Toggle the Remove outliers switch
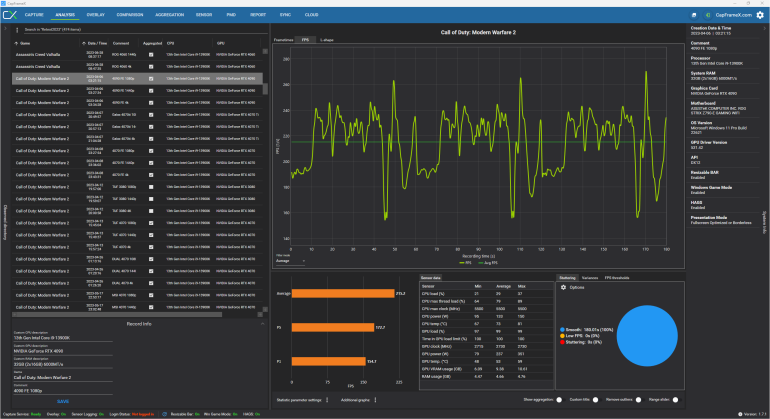This screenshot has height=419, width=770. click(638, 400)
